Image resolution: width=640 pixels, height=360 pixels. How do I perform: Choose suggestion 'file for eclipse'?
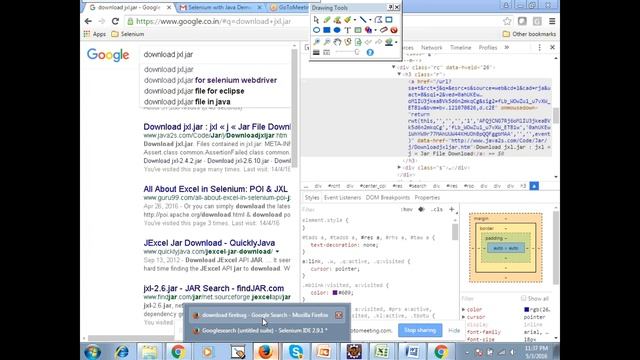point(194,91)
